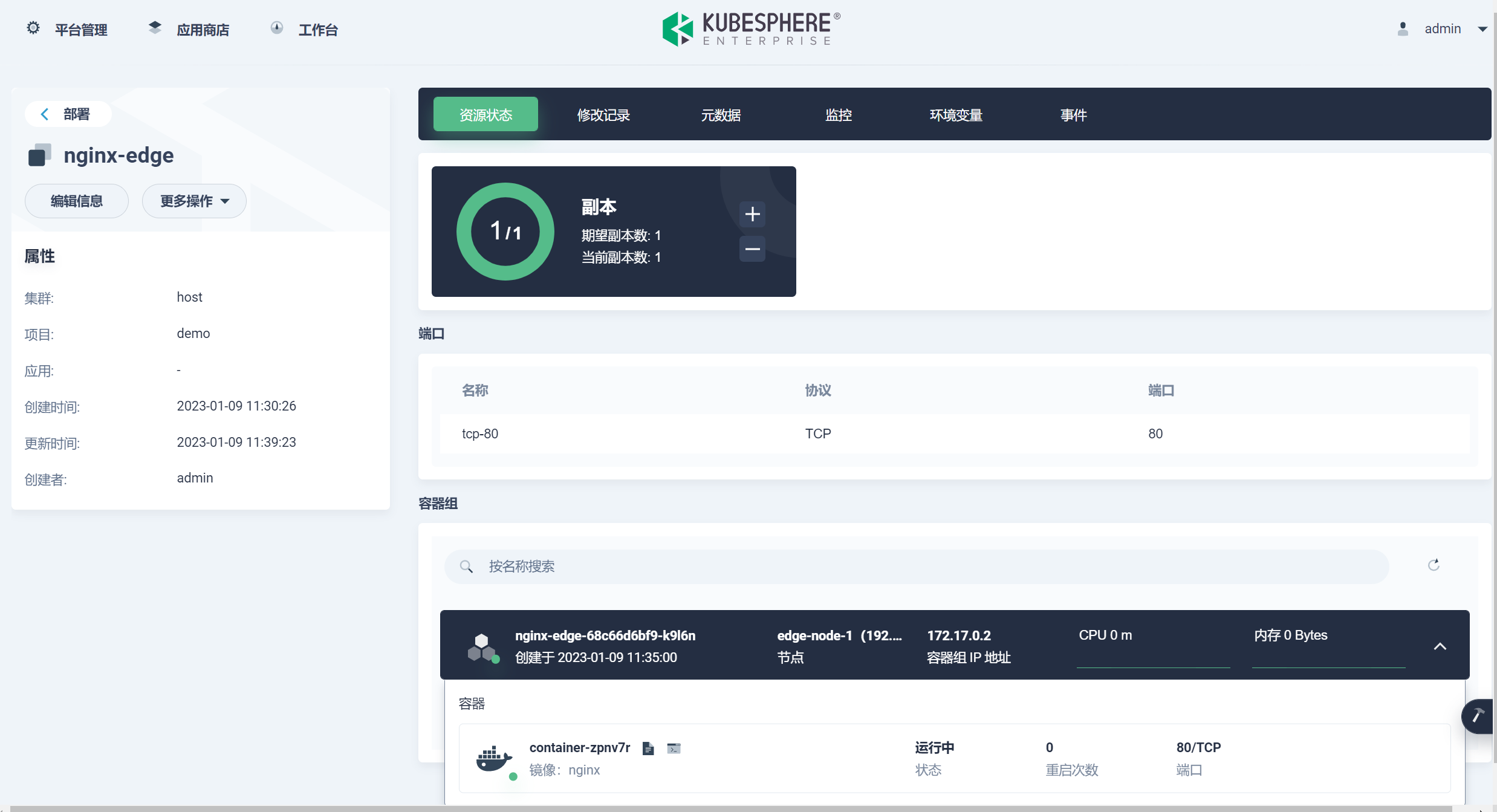Viewport: 1497px width, 812px height.
Task: Increase replica count with plus button
Action: (752, 214)
